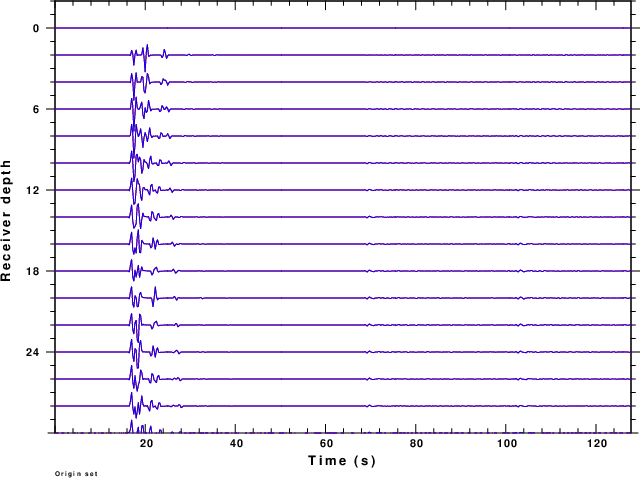
Task: Click the depth axis label 24
Action: [33, 352]
